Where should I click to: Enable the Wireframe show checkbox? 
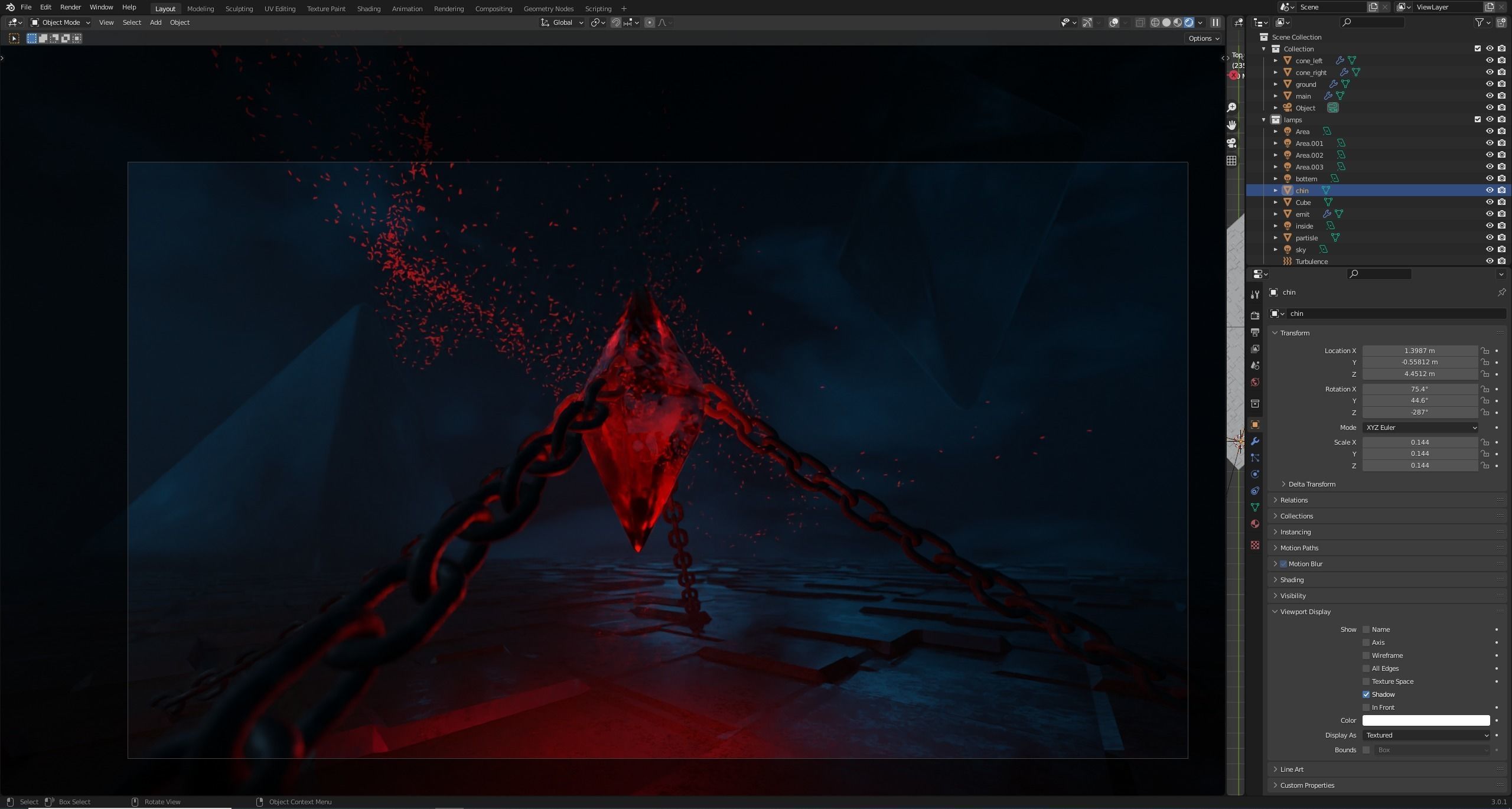(x=1366, y=655)
